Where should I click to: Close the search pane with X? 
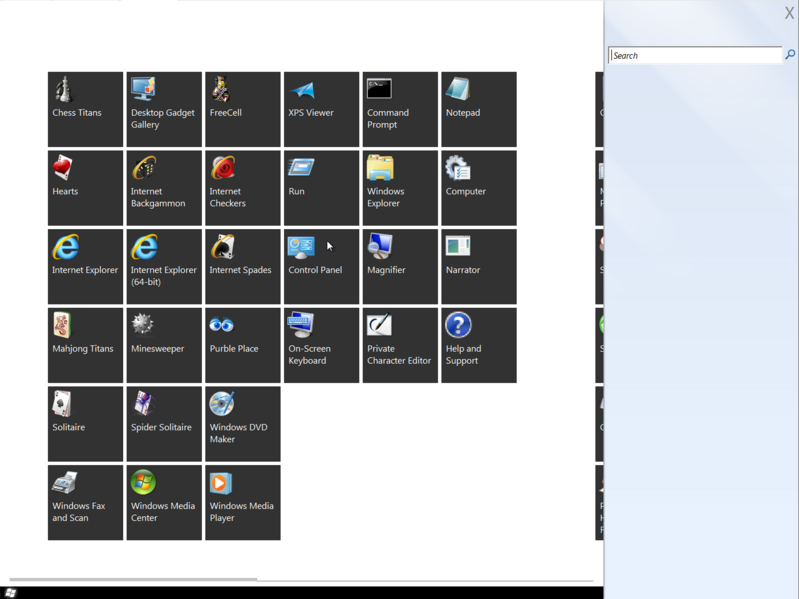[789, 13]
